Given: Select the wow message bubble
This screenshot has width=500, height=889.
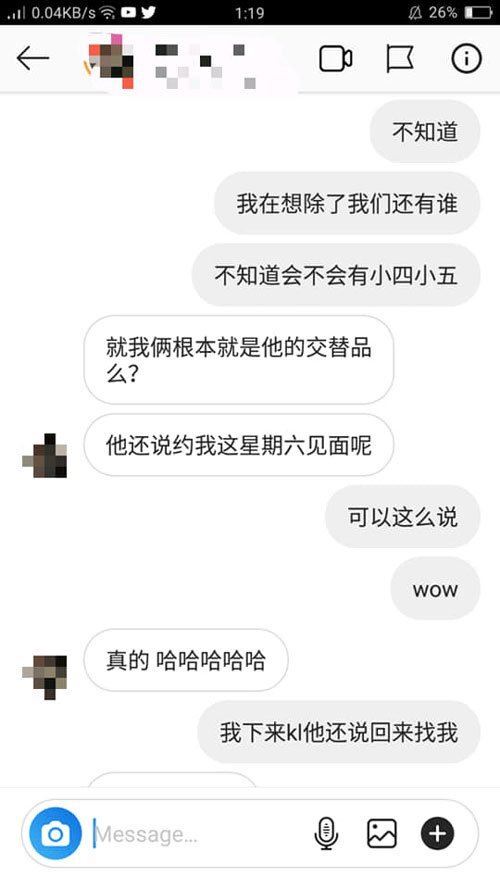Looking at the screenshot, I should click(435, 589).
